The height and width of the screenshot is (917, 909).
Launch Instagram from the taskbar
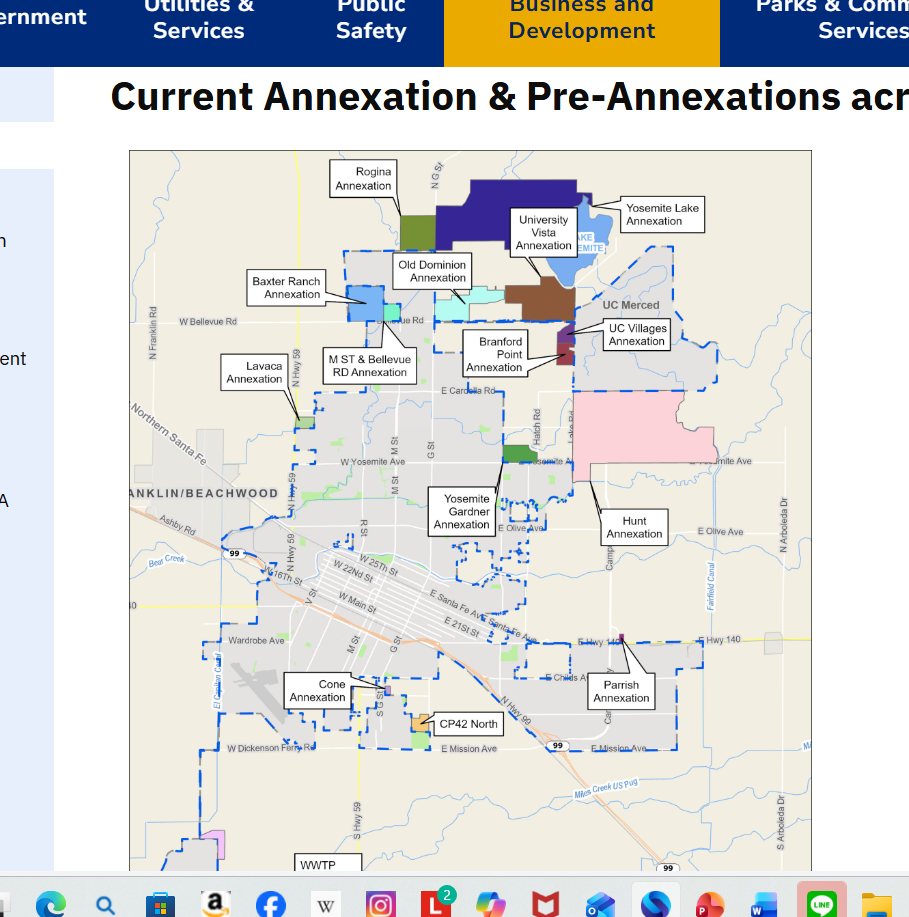[x=380, y=904]
